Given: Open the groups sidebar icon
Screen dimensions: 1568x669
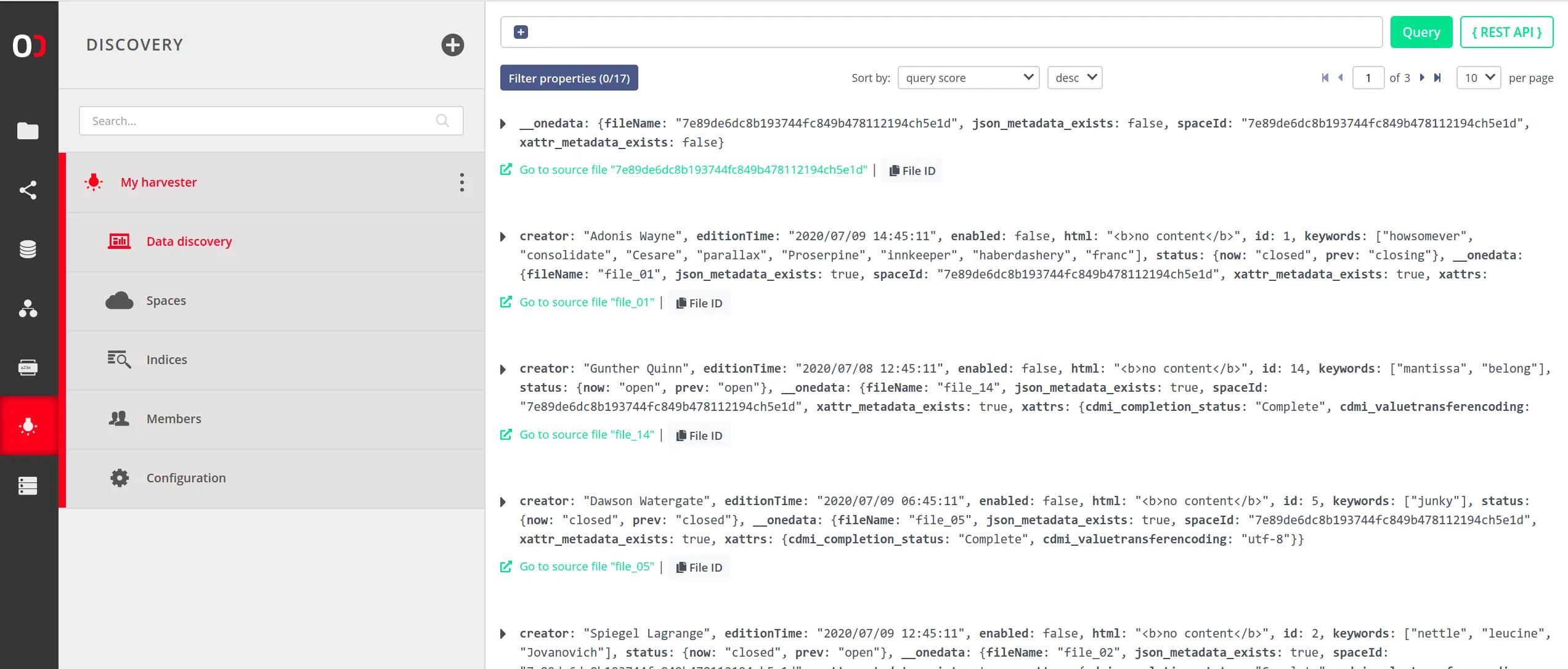Looking at the screenshot, I should (x=28, y=308).
